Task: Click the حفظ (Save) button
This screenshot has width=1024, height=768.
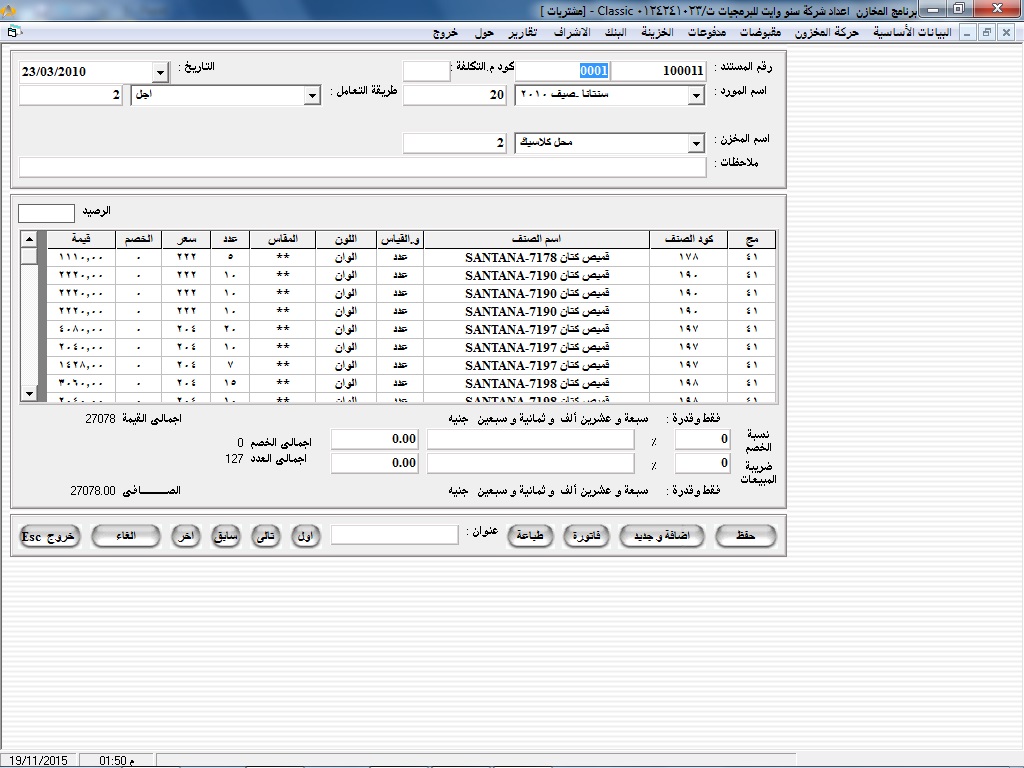Action: click(744, 537)
